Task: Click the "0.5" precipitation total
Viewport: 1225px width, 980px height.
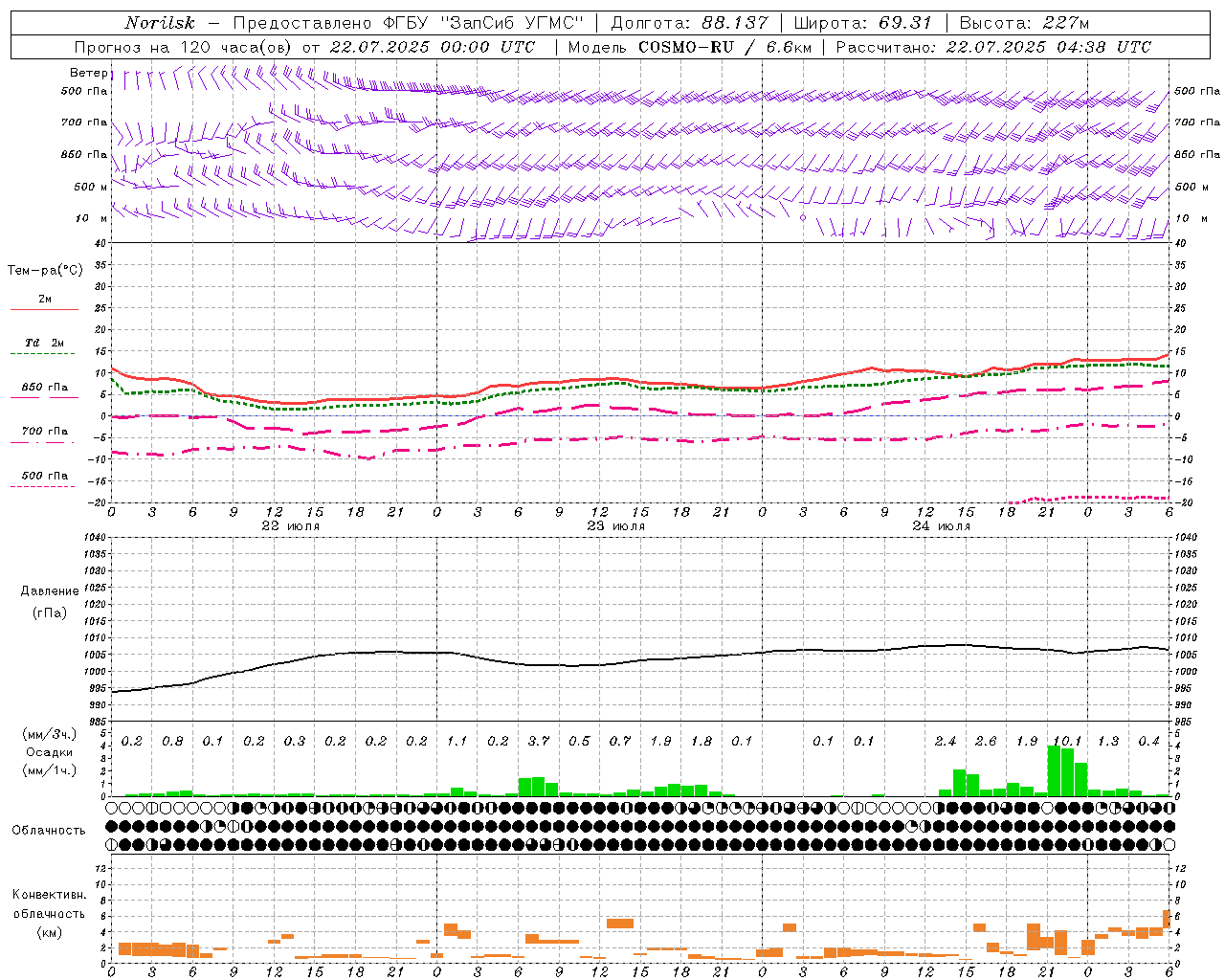Action: click(x=579, y=741)
